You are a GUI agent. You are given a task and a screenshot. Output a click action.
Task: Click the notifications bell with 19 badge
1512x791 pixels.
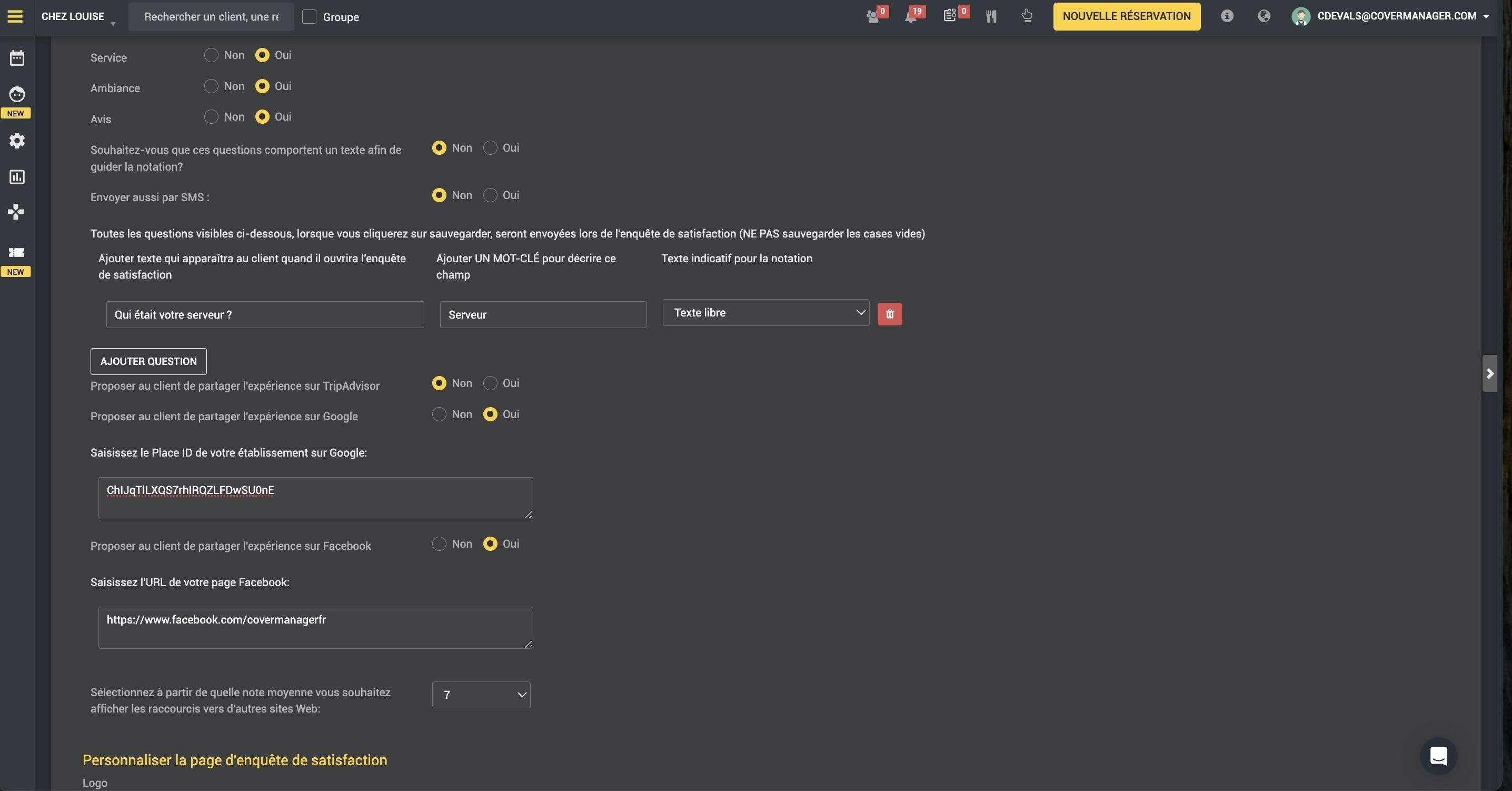(x=911, y=16)
